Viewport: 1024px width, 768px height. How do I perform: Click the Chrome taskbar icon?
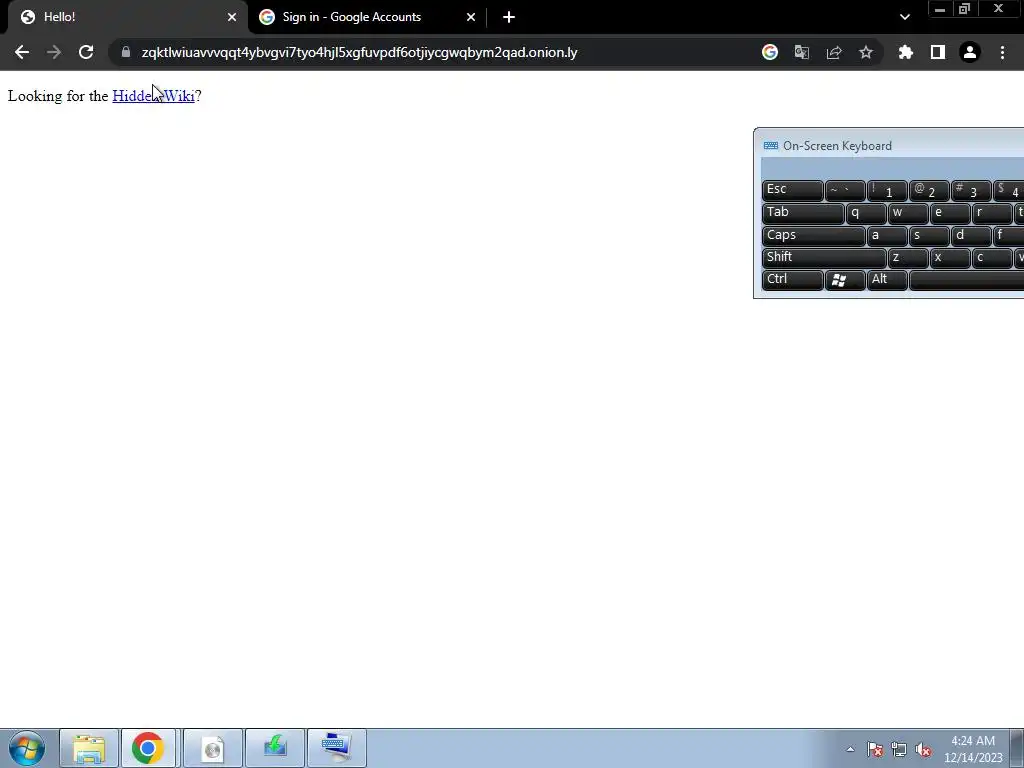(148, 748)
